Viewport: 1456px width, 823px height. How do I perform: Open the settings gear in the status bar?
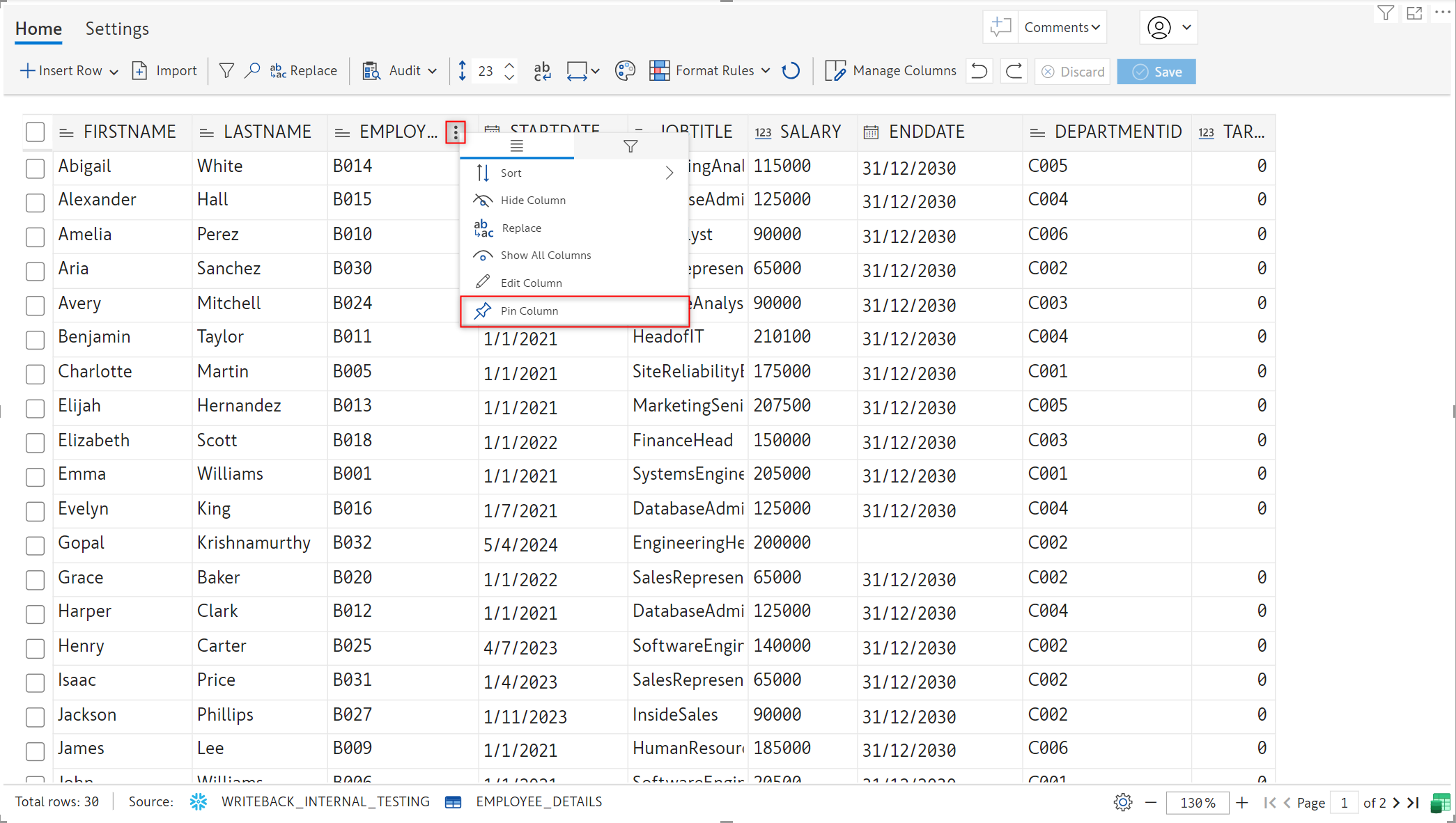(1122, 802)
